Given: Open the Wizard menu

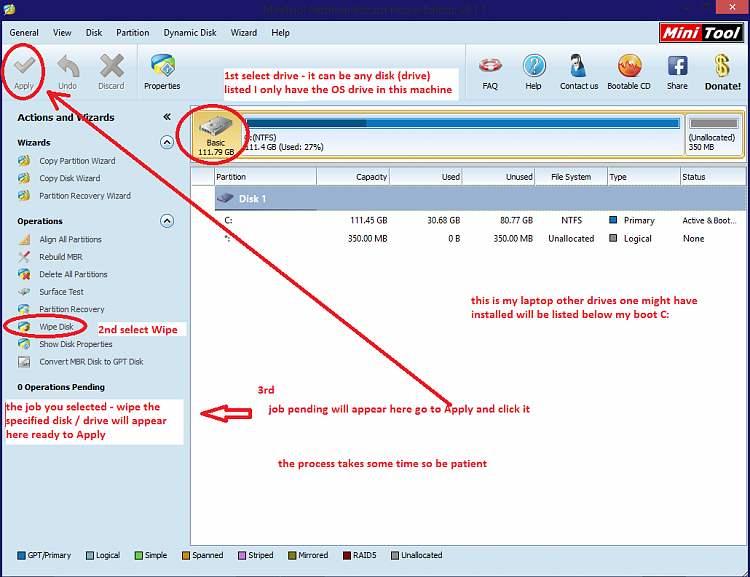Looking at the screenshot, I should [x=244, y=33].
